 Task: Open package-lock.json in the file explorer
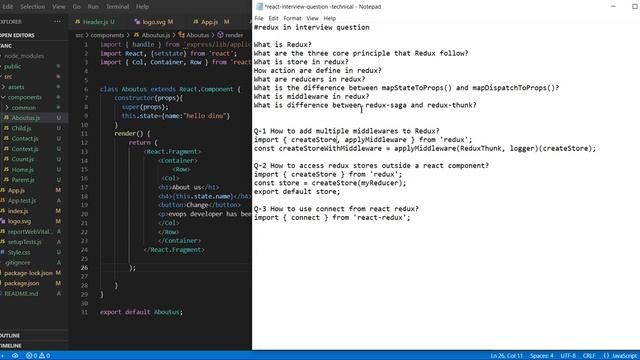coord(28,273)
